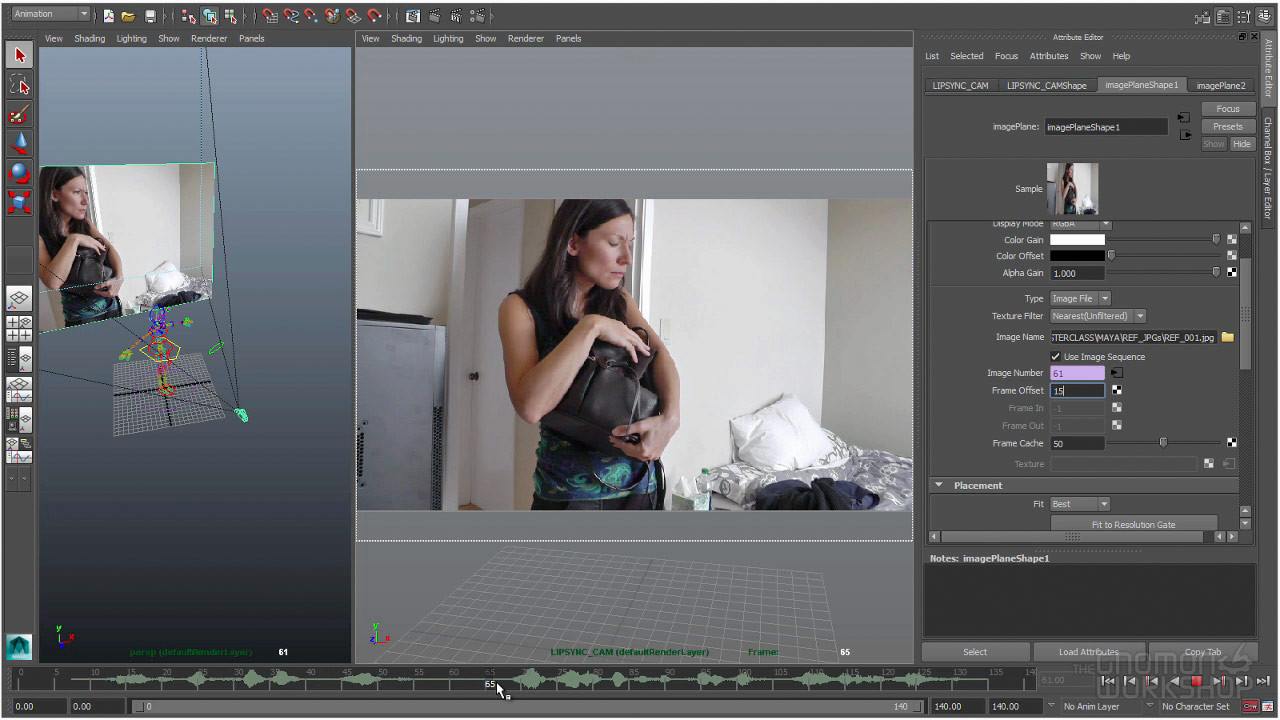
Task: Uncheck Use Image Sequence checkbox
Action: [x=1056, y=357]
